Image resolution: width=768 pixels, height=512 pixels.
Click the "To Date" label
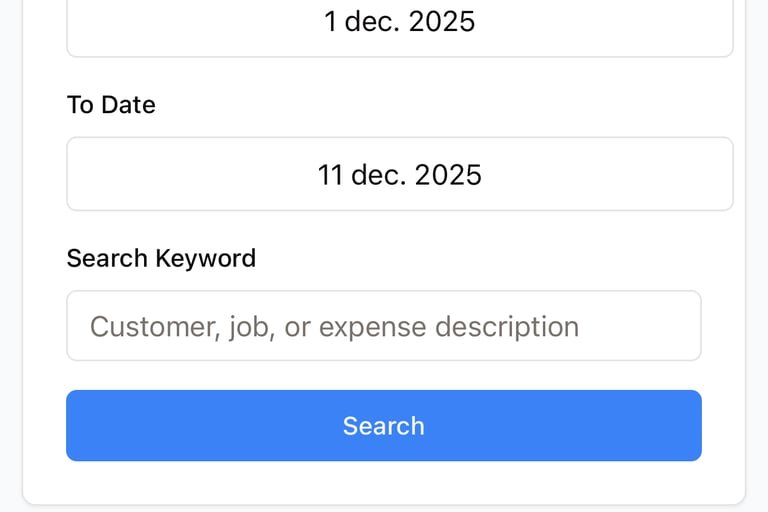click(111, 105)
